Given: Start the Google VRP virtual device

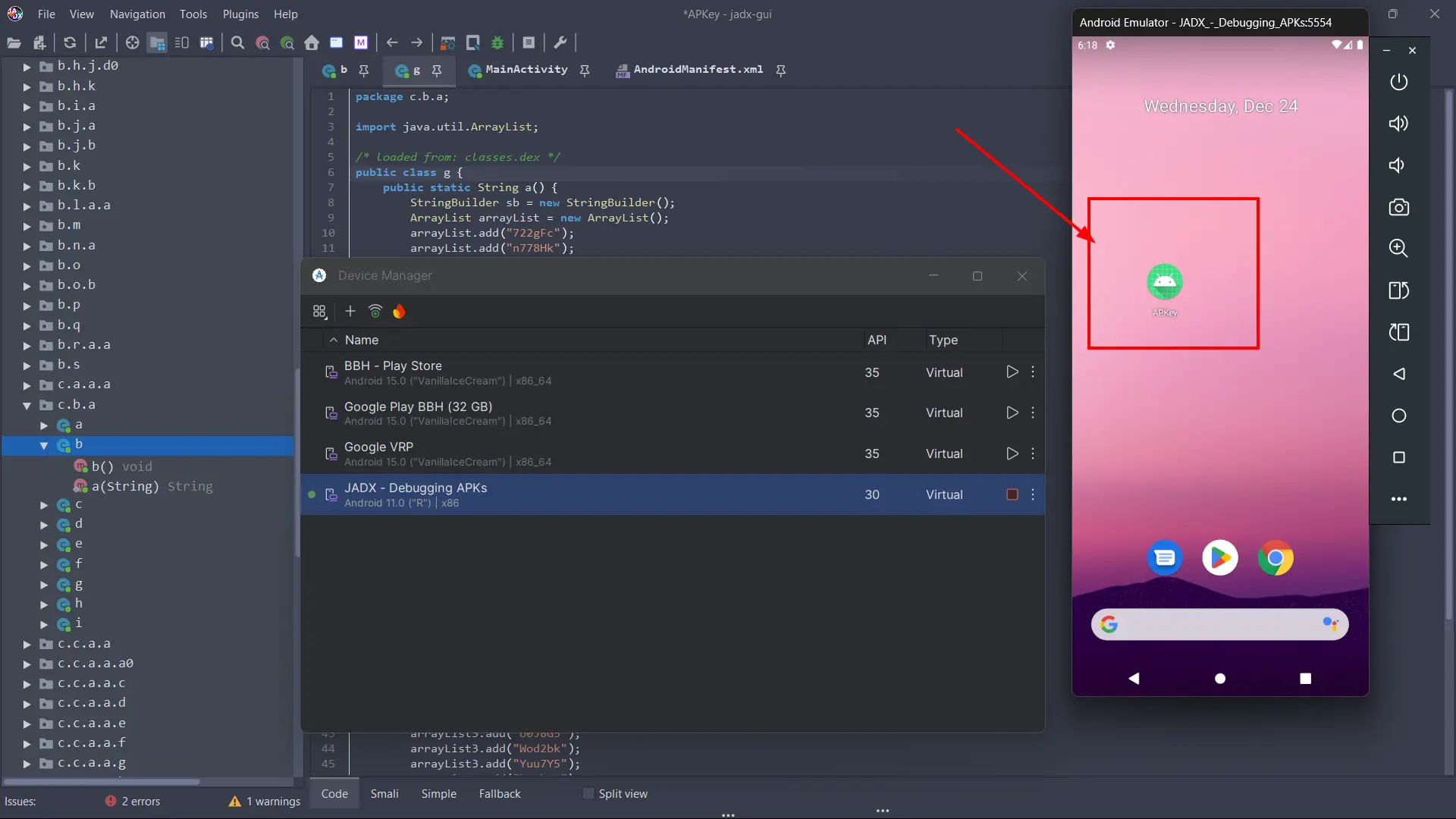Looking at the screenshot, I should click(x=1012, y=453).
